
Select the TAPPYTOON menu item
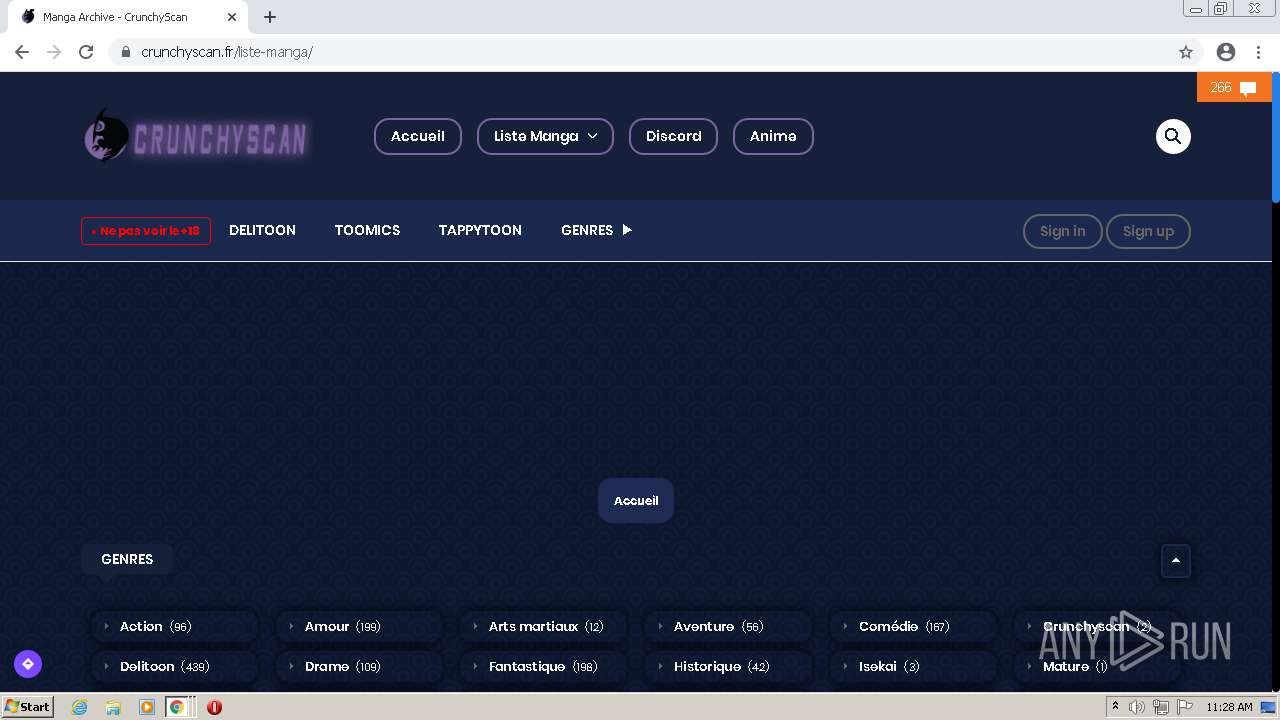(480, 230)
